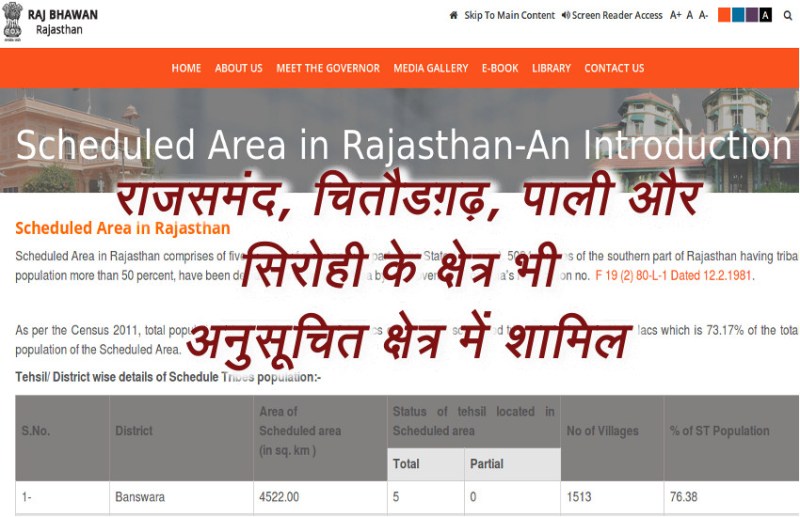Open the MEDIA GALLERY menu
800x517 pixels.
[430, 68]
